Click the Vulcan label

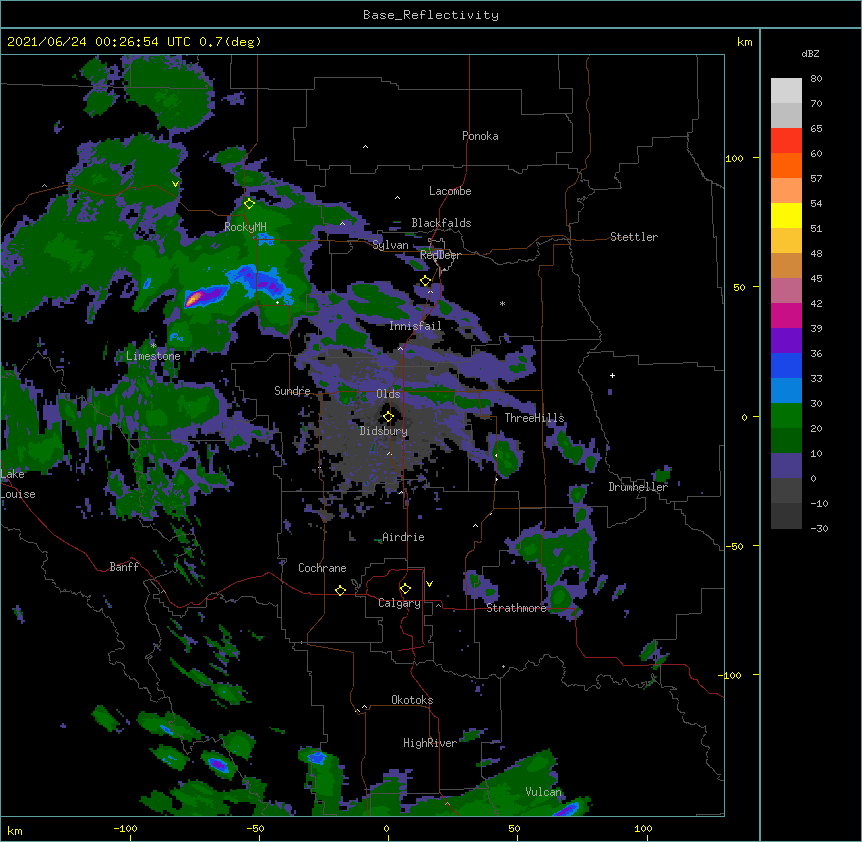[543, 792]
